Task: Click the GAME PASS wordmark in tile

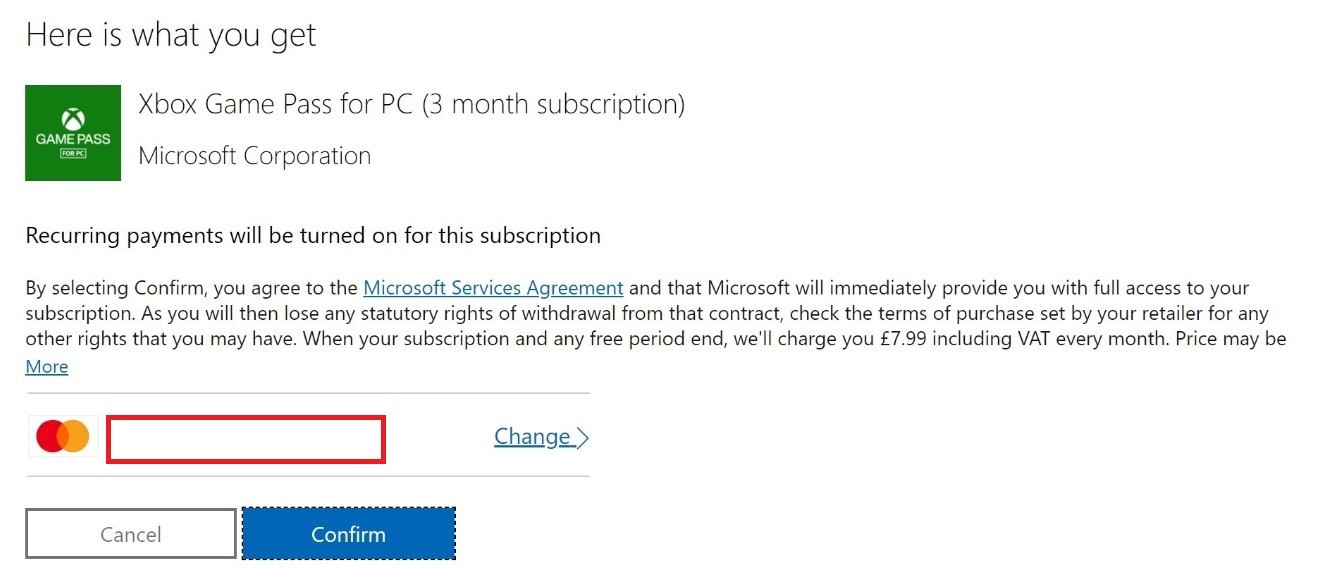Action: [73, 139]
